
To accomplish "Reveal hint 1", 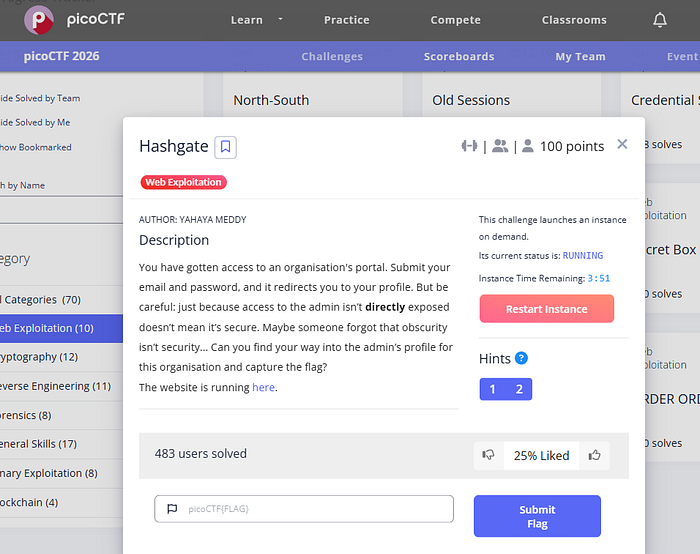I will point(492,389).
